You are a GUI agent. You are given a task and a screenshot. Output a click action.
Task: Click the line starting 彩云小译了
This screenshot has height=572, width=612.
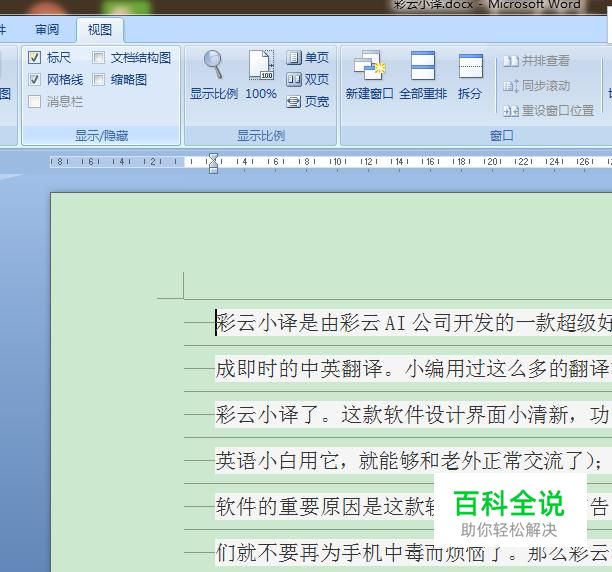(413, 414)
